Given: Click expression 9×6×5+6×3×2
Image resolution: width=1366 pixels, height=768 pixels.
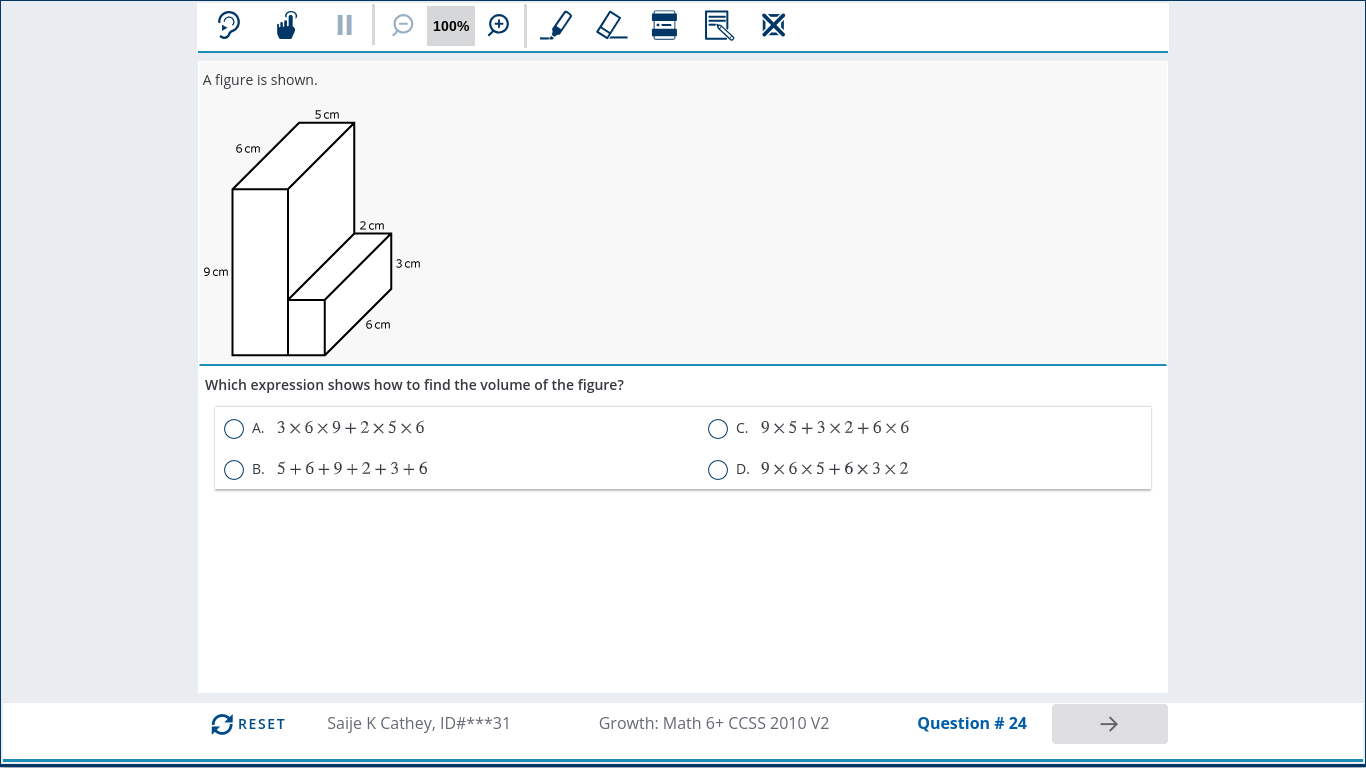Looking at the screenshot, I should click(835, 469).
